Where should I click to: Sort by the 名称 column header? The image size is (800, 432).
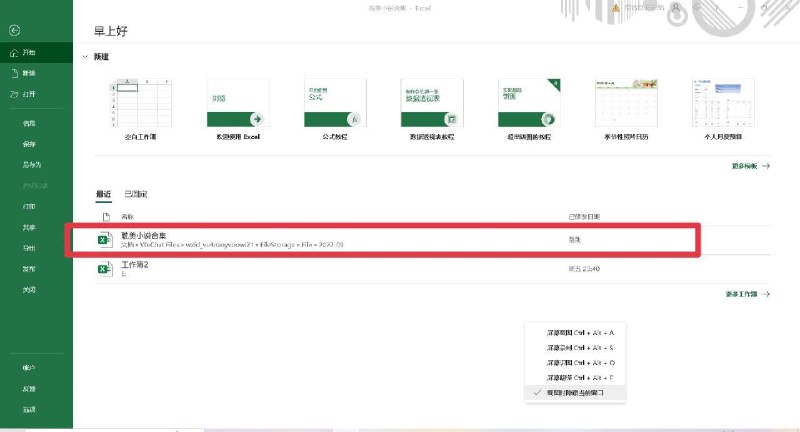[x=128, y=217]
